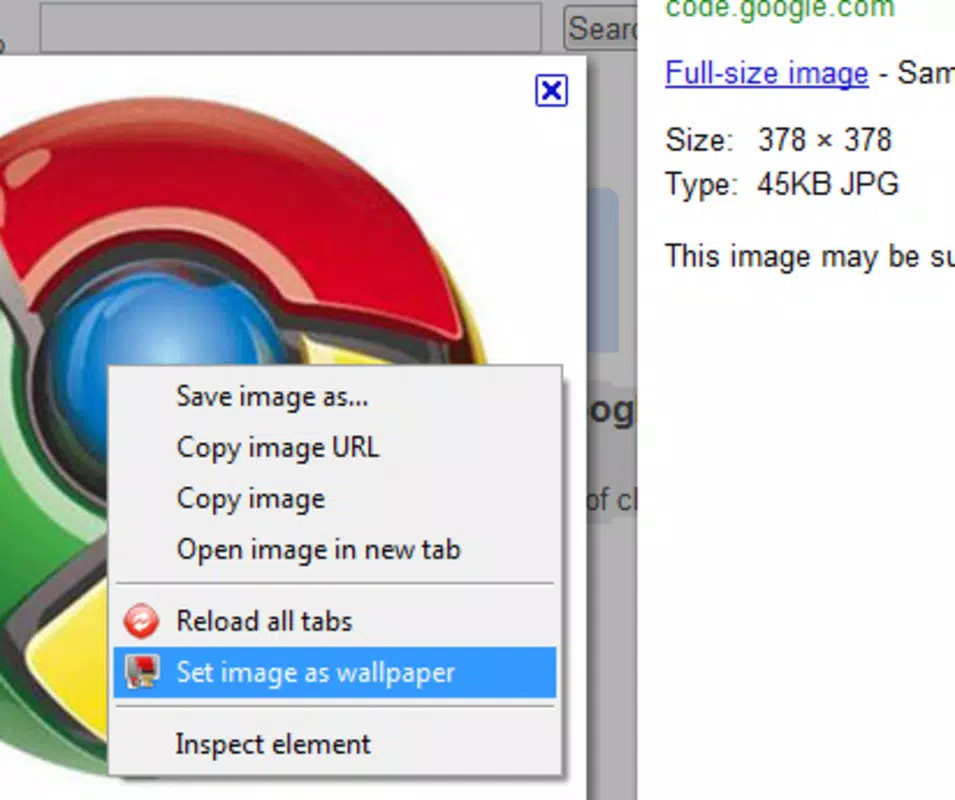Click the wallpaper icon beside Set image as wallpaper
Screen dimensions: 955x800
click(x=142, y=672)
